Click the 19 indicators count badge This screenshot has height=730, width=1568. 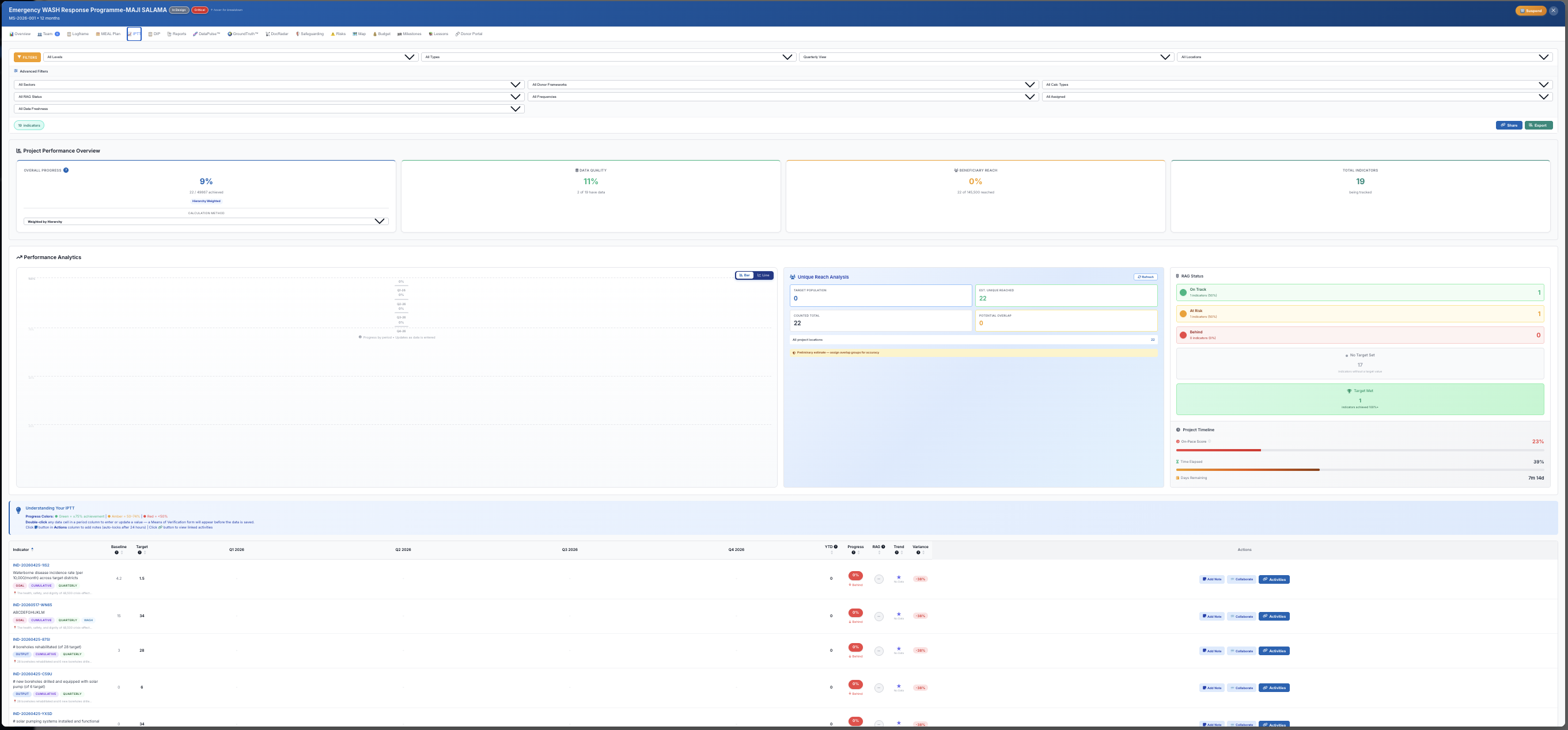[29, 126]
